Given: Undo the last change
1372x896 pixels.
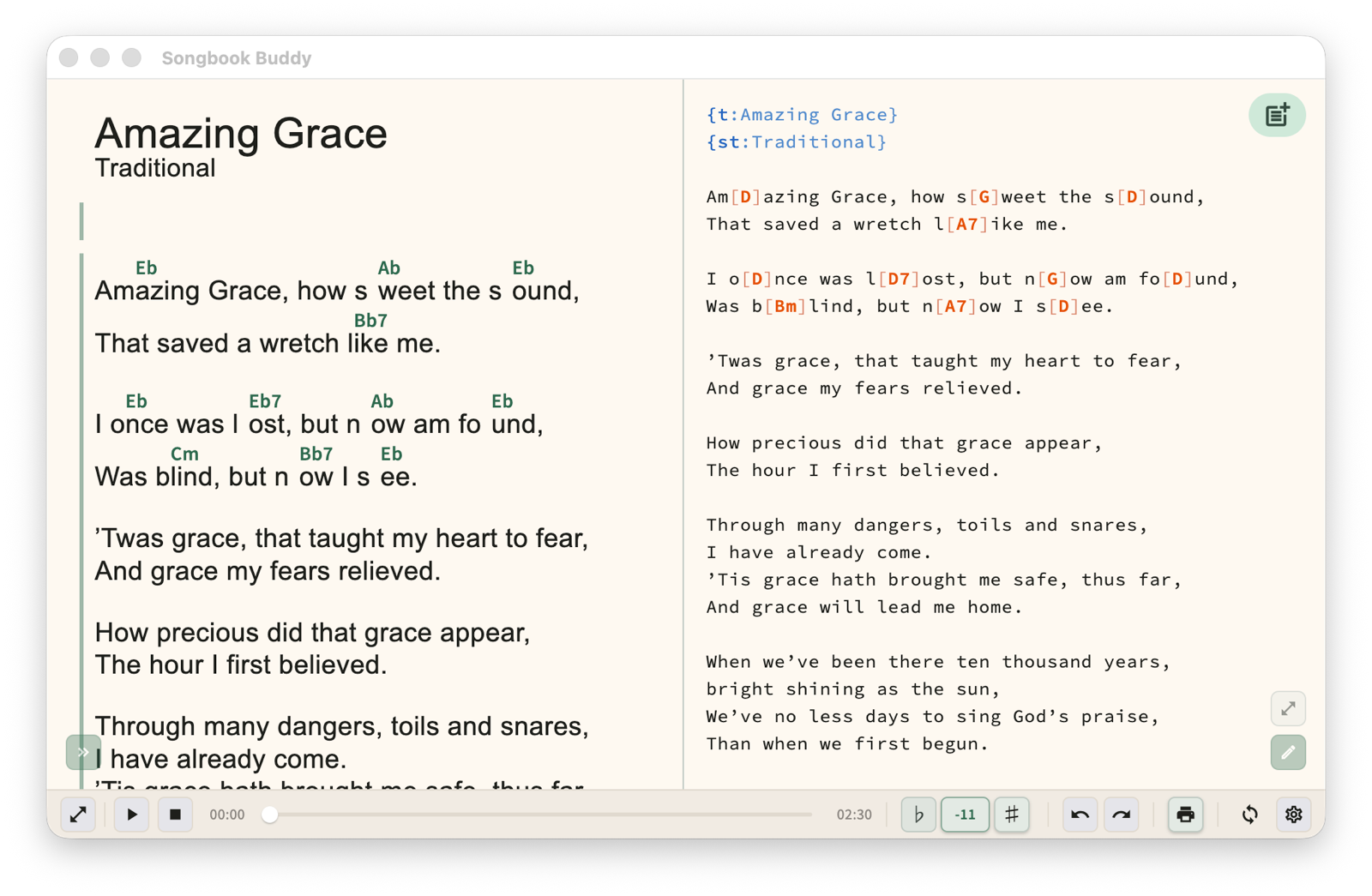Looking at the screenshot, I should click(x=1080, y=815).
